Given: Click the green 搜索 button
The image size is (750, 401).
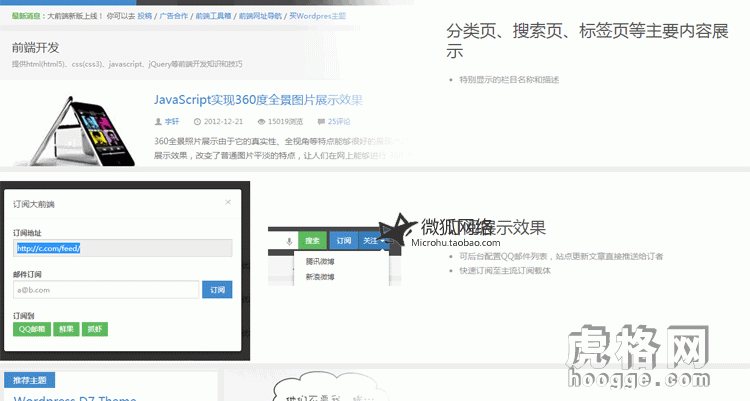Looking at the screenshot, I should (313, 241).
